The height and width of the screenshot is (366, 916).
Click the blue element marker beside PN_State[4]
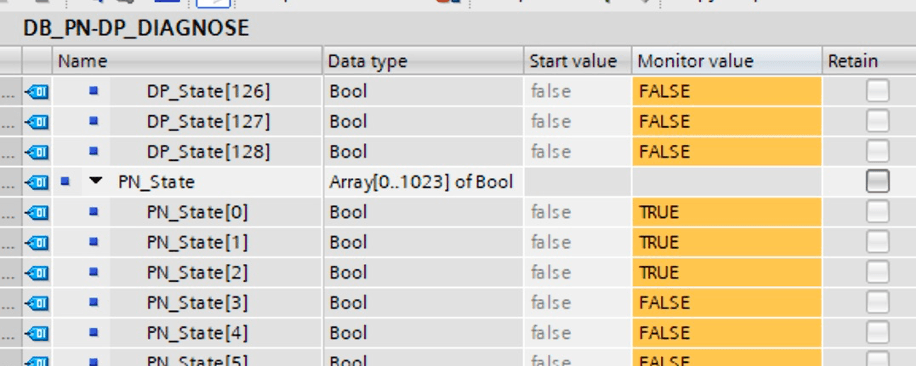coord(93,333)
